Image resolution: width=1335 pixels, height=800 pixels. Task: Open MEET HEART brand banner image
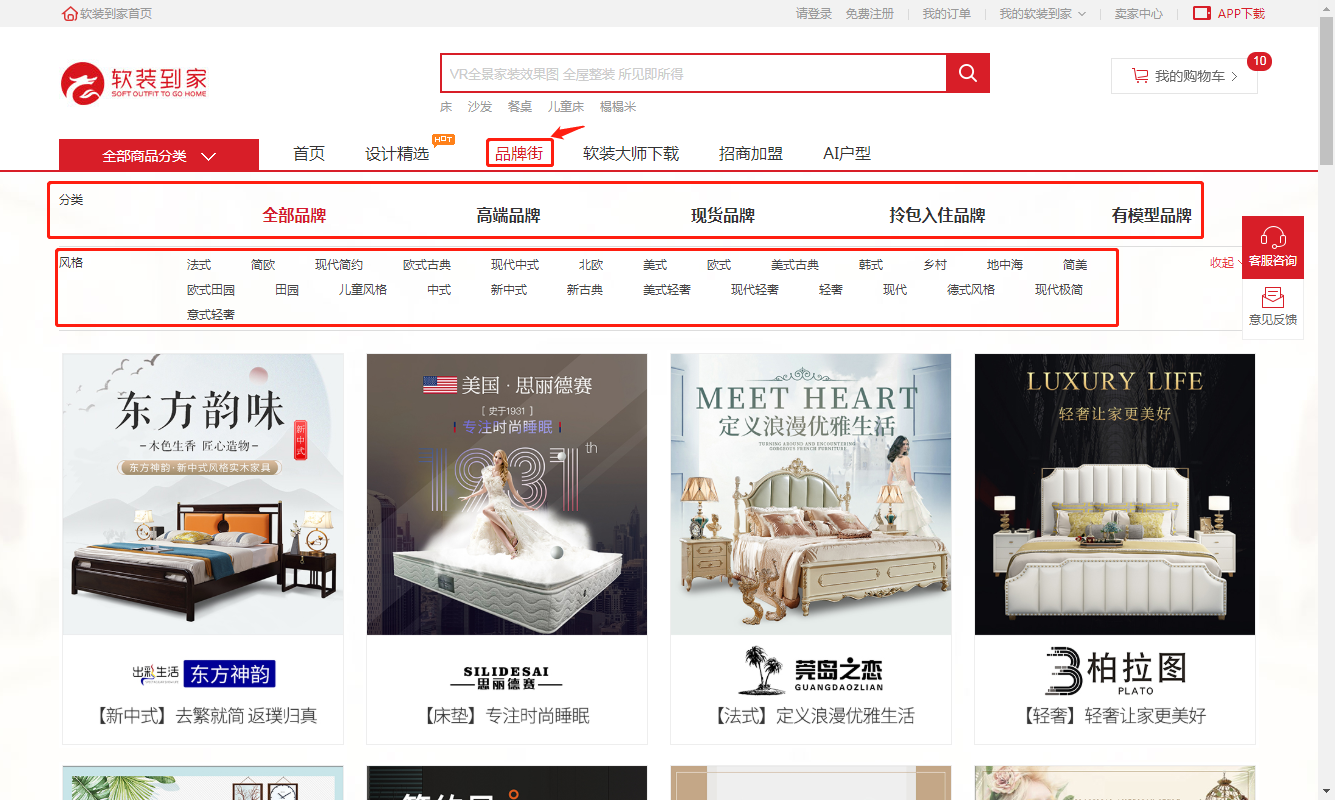[811, 494]
